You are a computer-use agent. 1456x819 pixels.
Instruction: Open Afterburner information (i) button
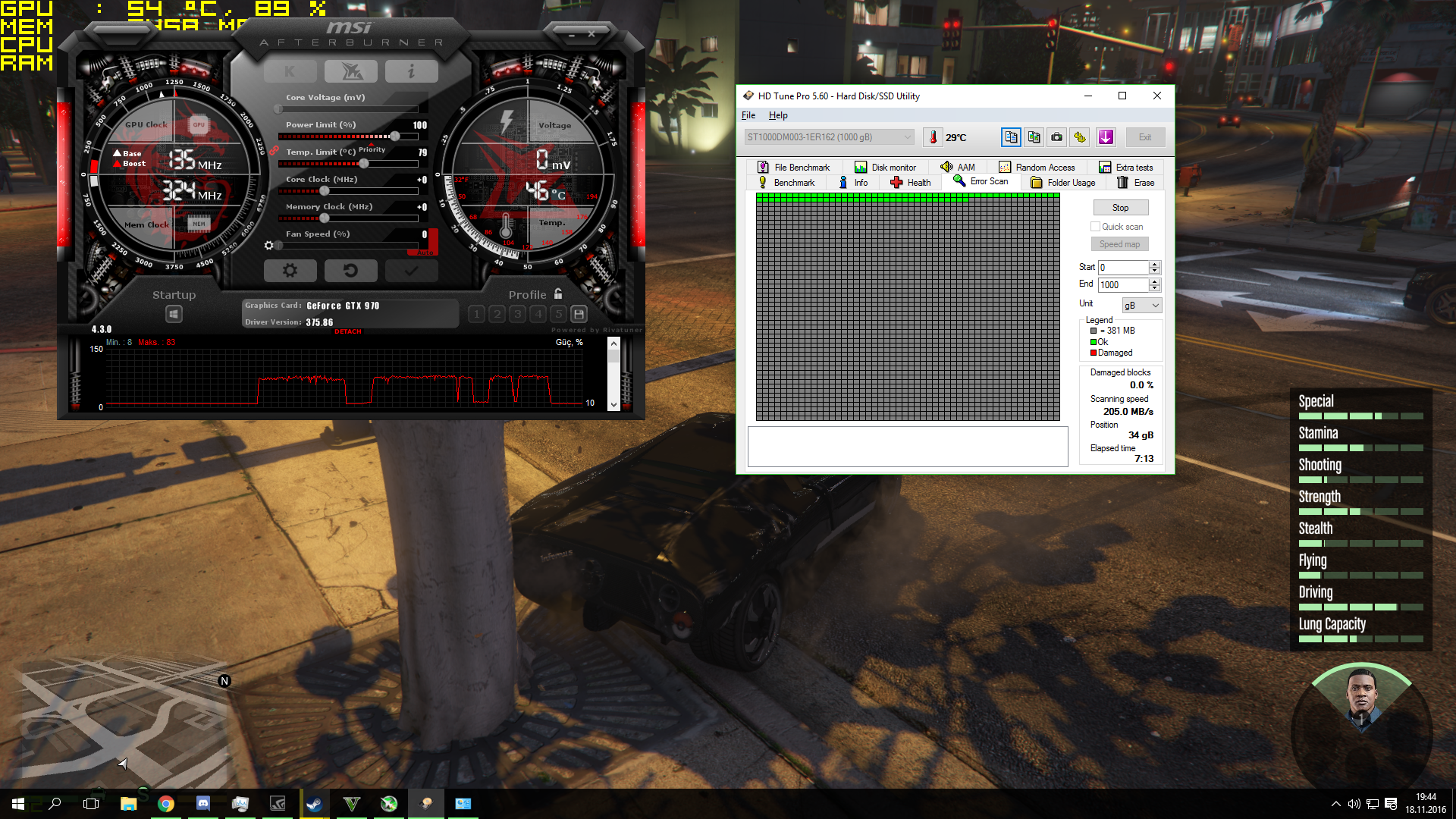pyautogui.click(x=411, y=71)
